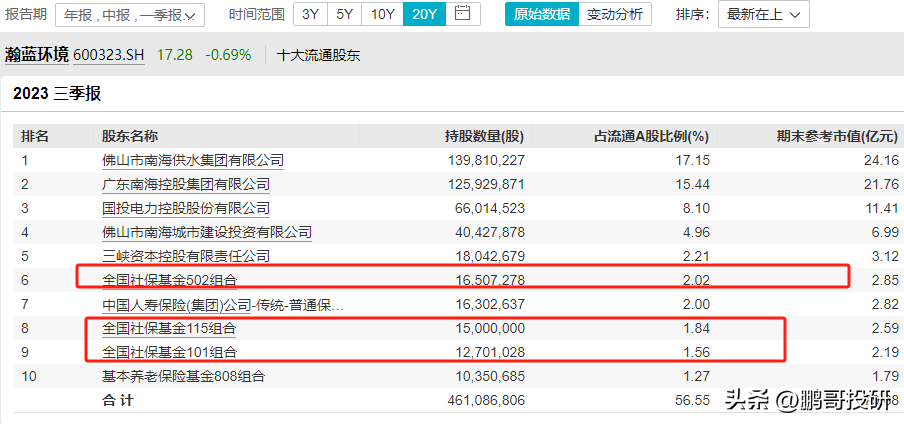Click share count 15,000,000
Screen dimensions: 904x424
[x=489, y=328]
